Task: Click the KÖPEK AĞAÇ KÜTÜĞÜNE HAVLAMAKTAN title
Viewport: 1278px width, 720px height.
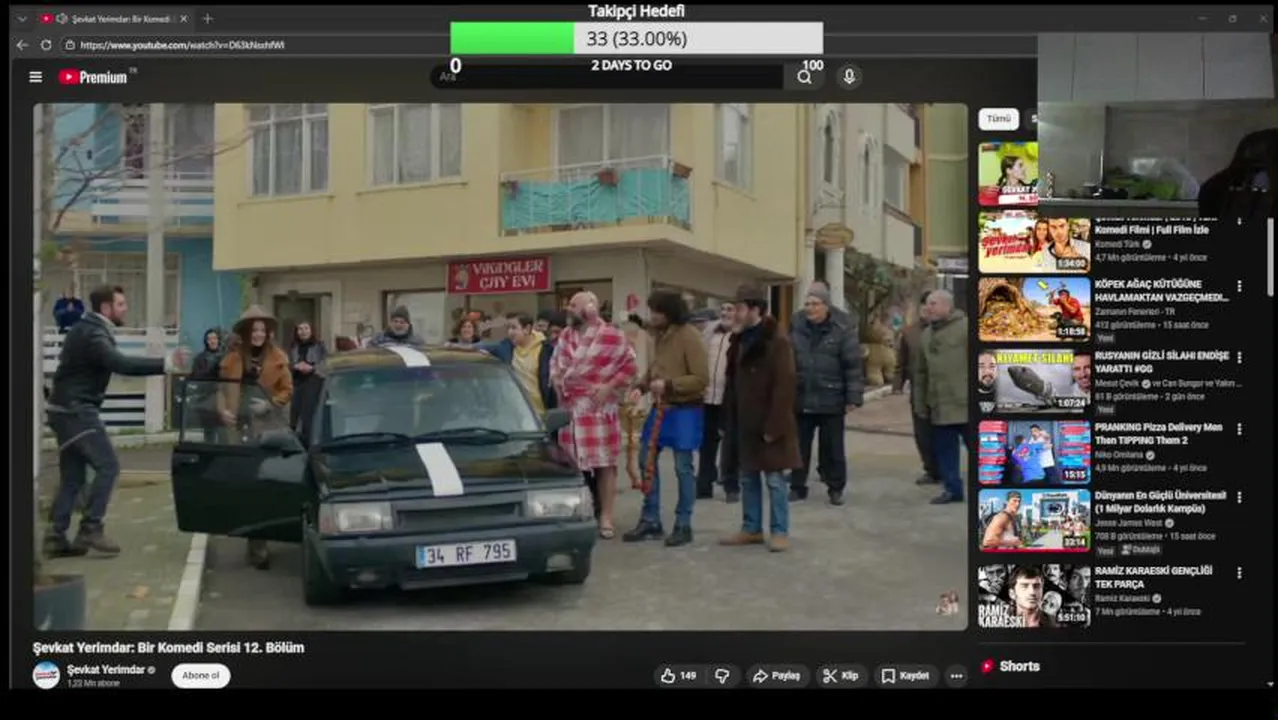Action: (x=1161, y=291)
